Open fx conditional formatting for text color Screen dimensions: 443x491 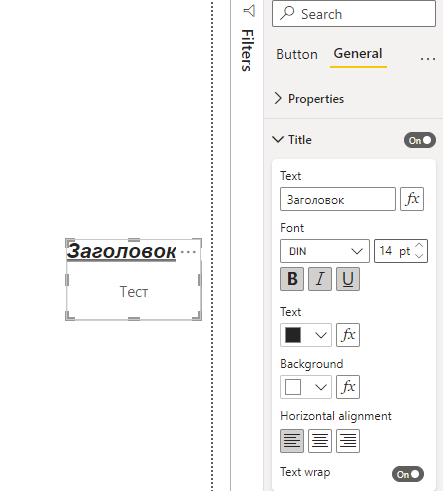[348, 335]
